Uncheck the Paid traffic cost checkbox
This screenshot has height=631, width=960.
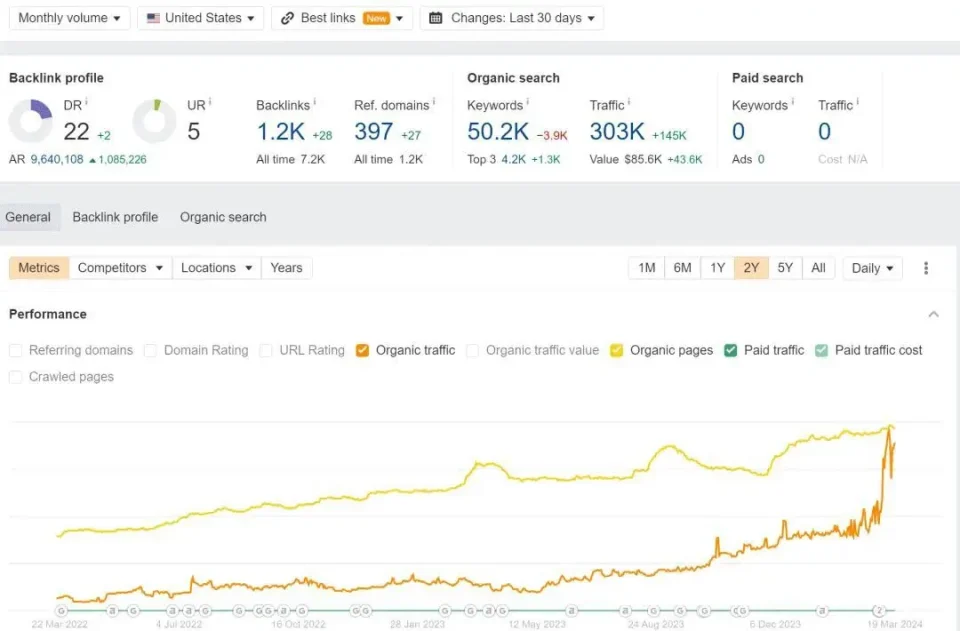tap(822, 350)
